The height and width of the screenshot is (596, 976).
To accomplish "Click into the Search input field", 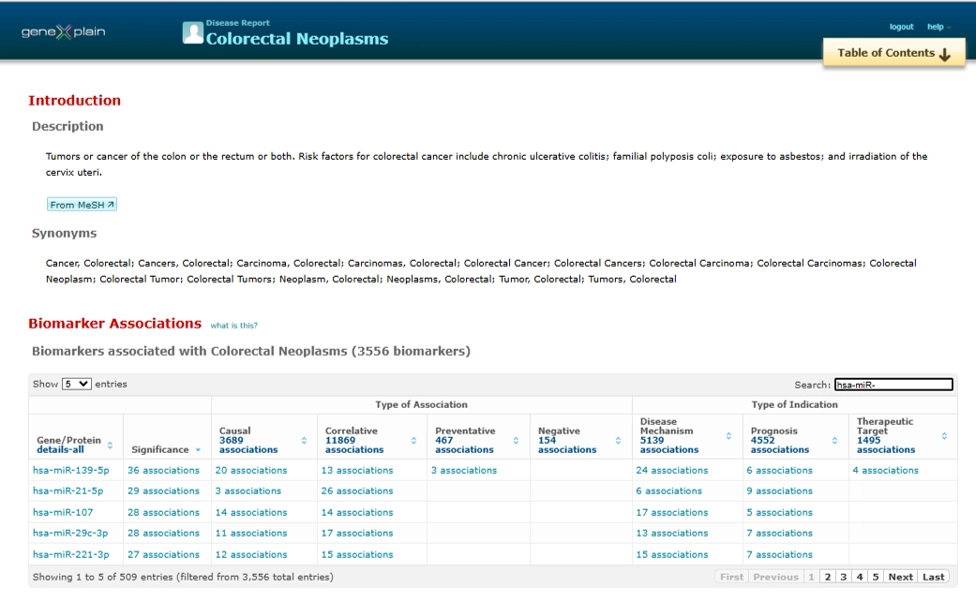I will click(x=893, y=384).
